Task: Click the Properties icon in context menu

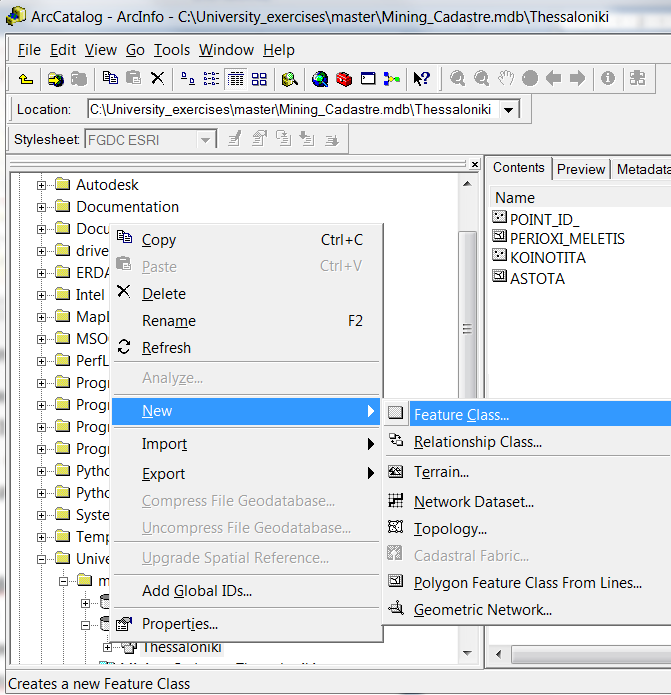Action: (124, 624)
